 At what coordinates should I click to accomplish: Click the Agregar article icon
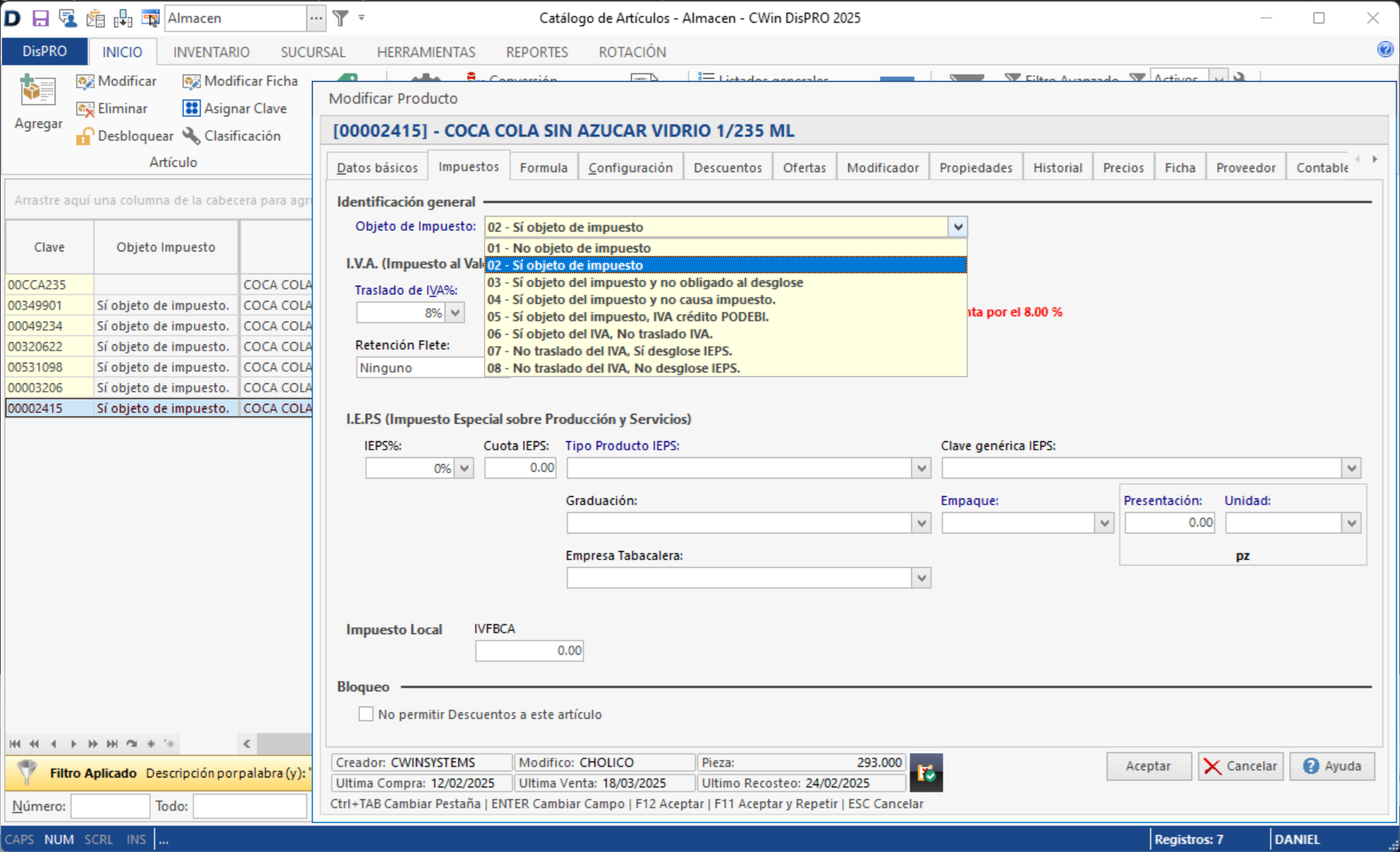tap(38, 91)
